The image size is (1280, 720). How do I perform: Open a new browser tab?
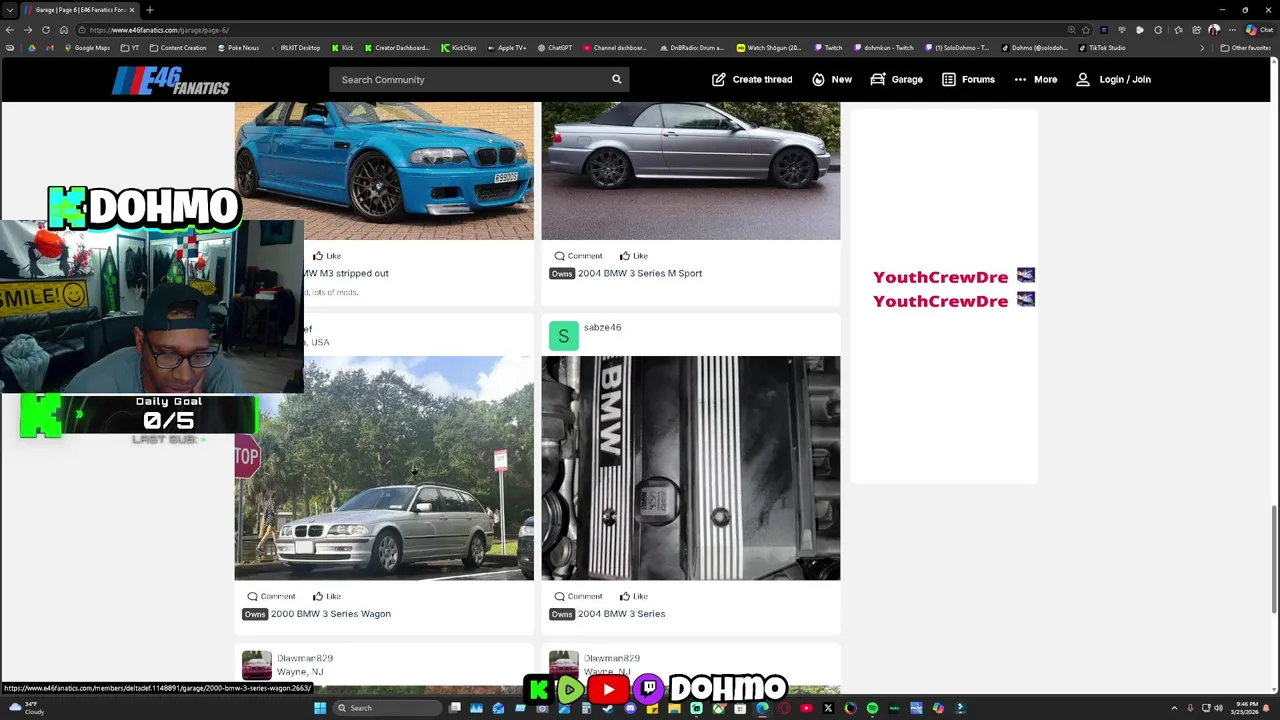click(x=149, y=10)
